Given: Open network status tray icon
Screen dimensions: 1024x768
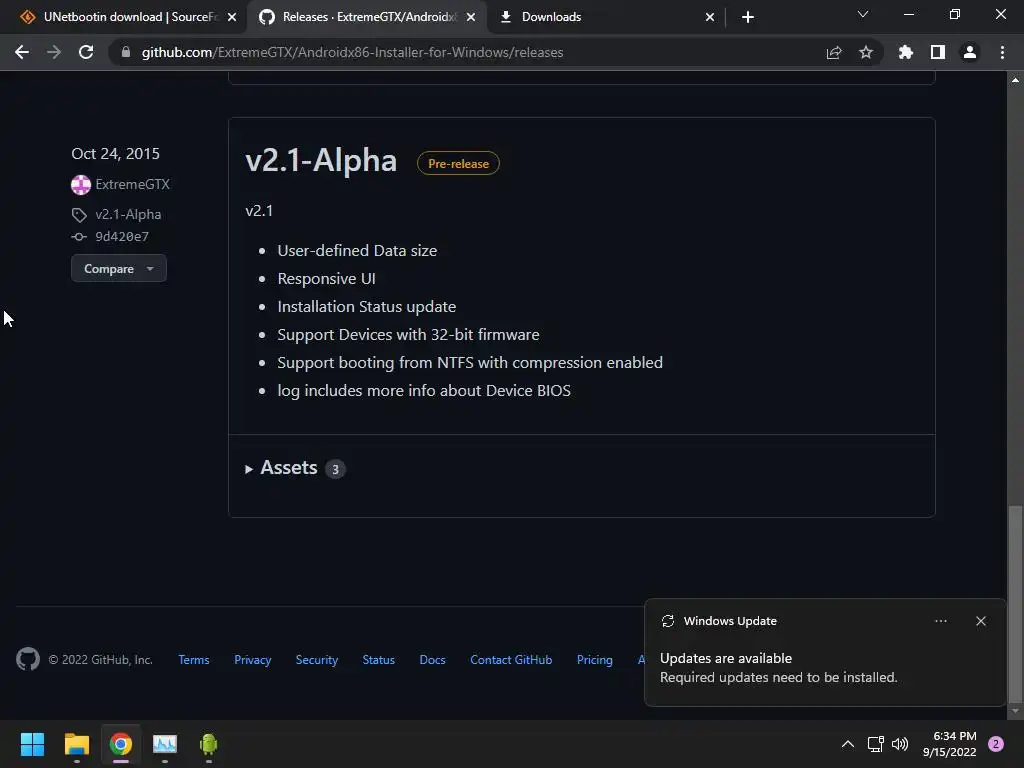Looking at the screenshot, I should (875, 744).
